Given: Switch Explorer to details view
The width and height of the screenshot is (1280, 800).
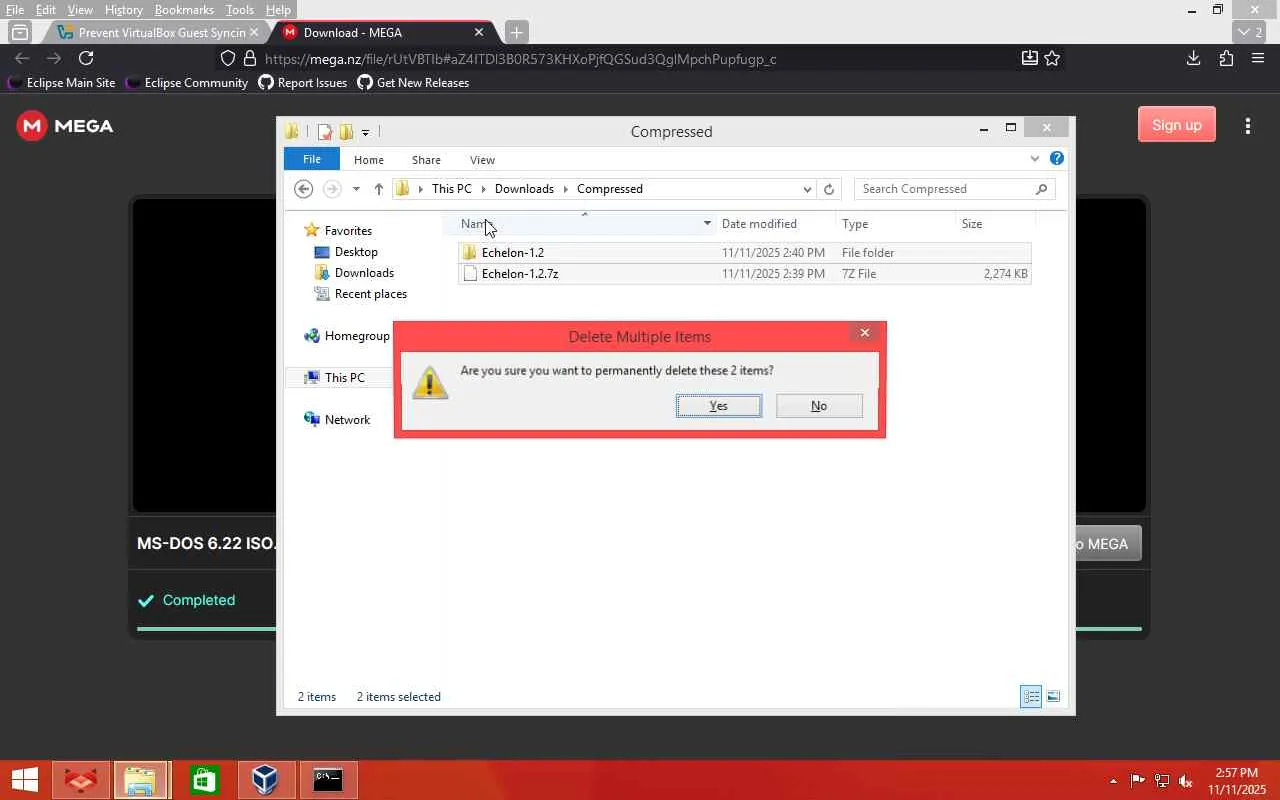Looking at the screenshot, I should 1031,697.
